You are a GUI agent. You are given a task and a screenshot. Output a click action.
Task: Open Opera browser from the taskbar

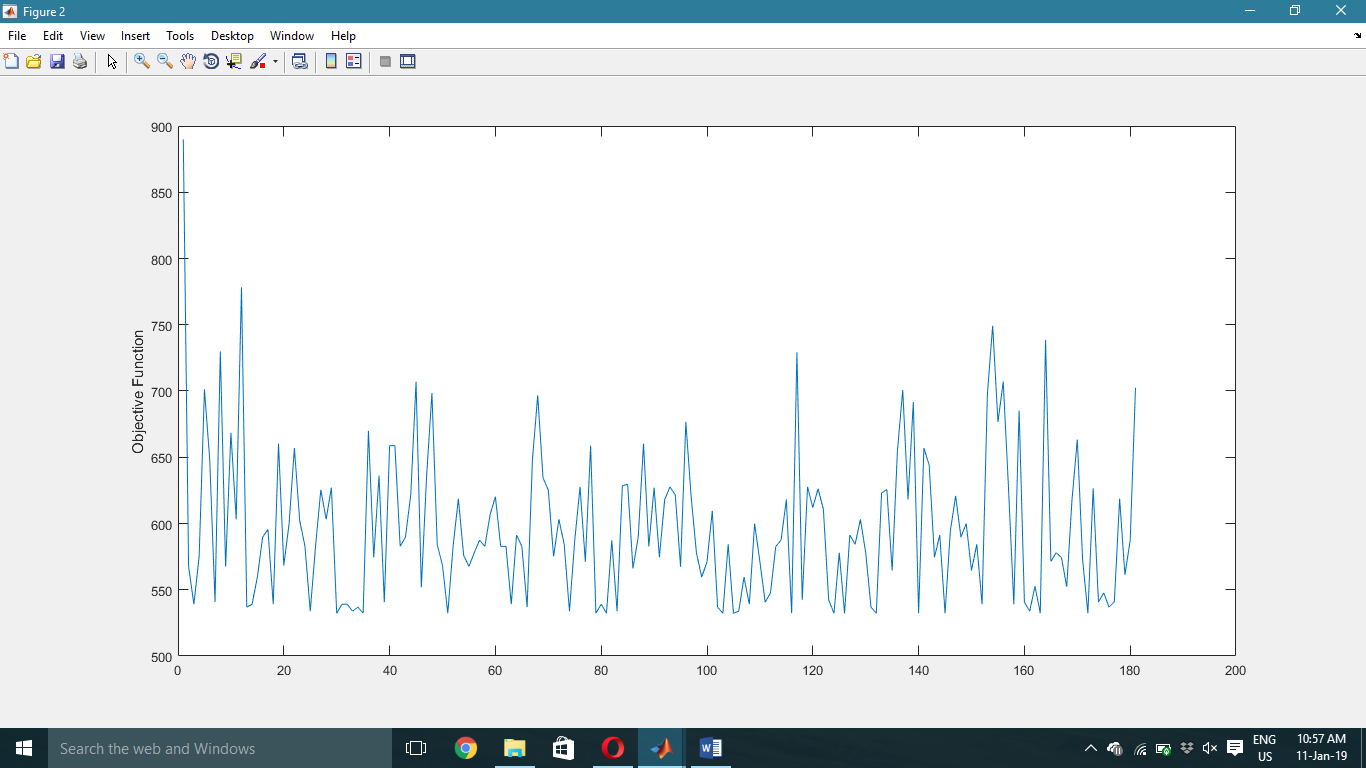613,748
